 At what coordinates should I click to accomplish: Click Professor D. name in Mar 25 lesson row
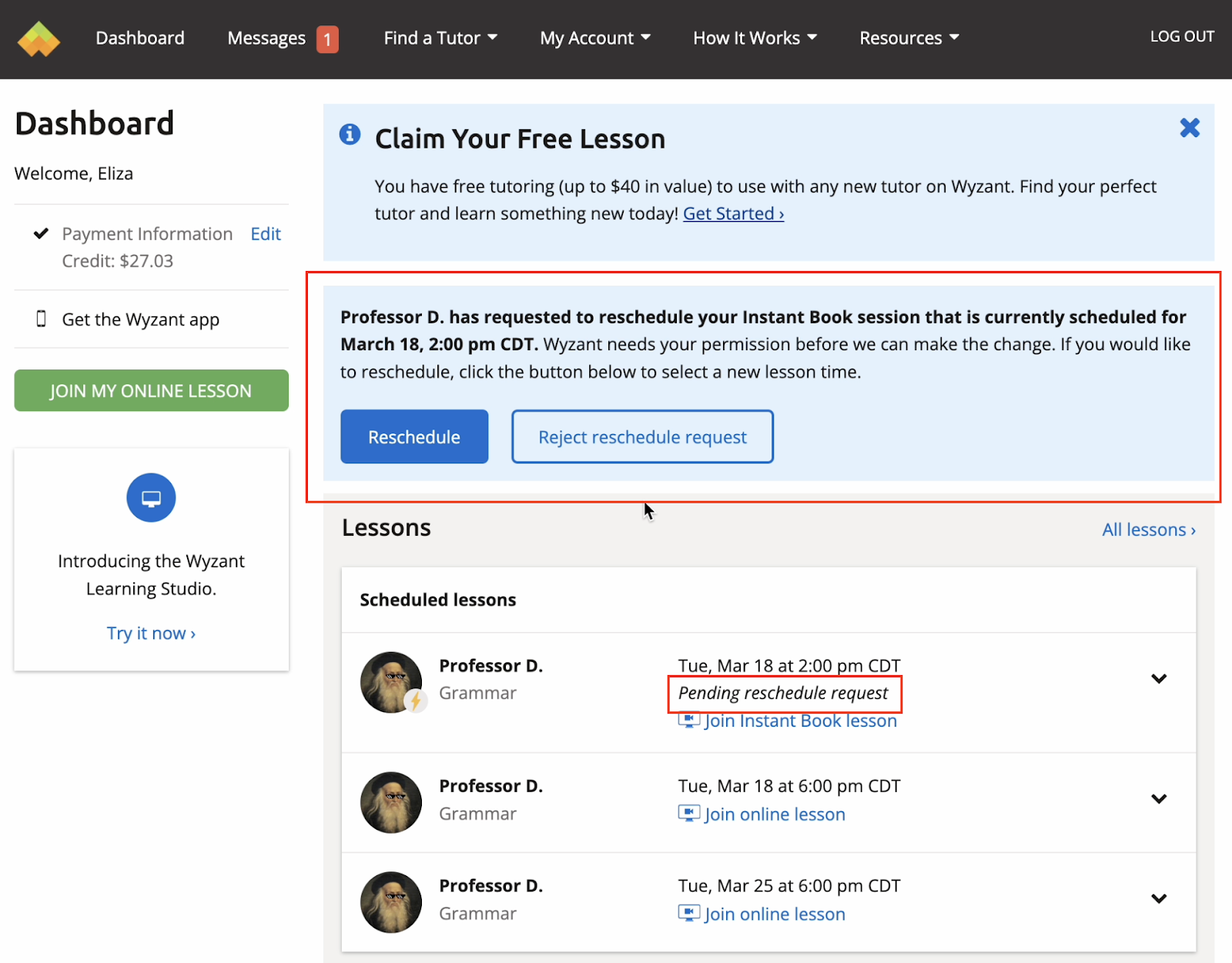click(x=491, y=886)
